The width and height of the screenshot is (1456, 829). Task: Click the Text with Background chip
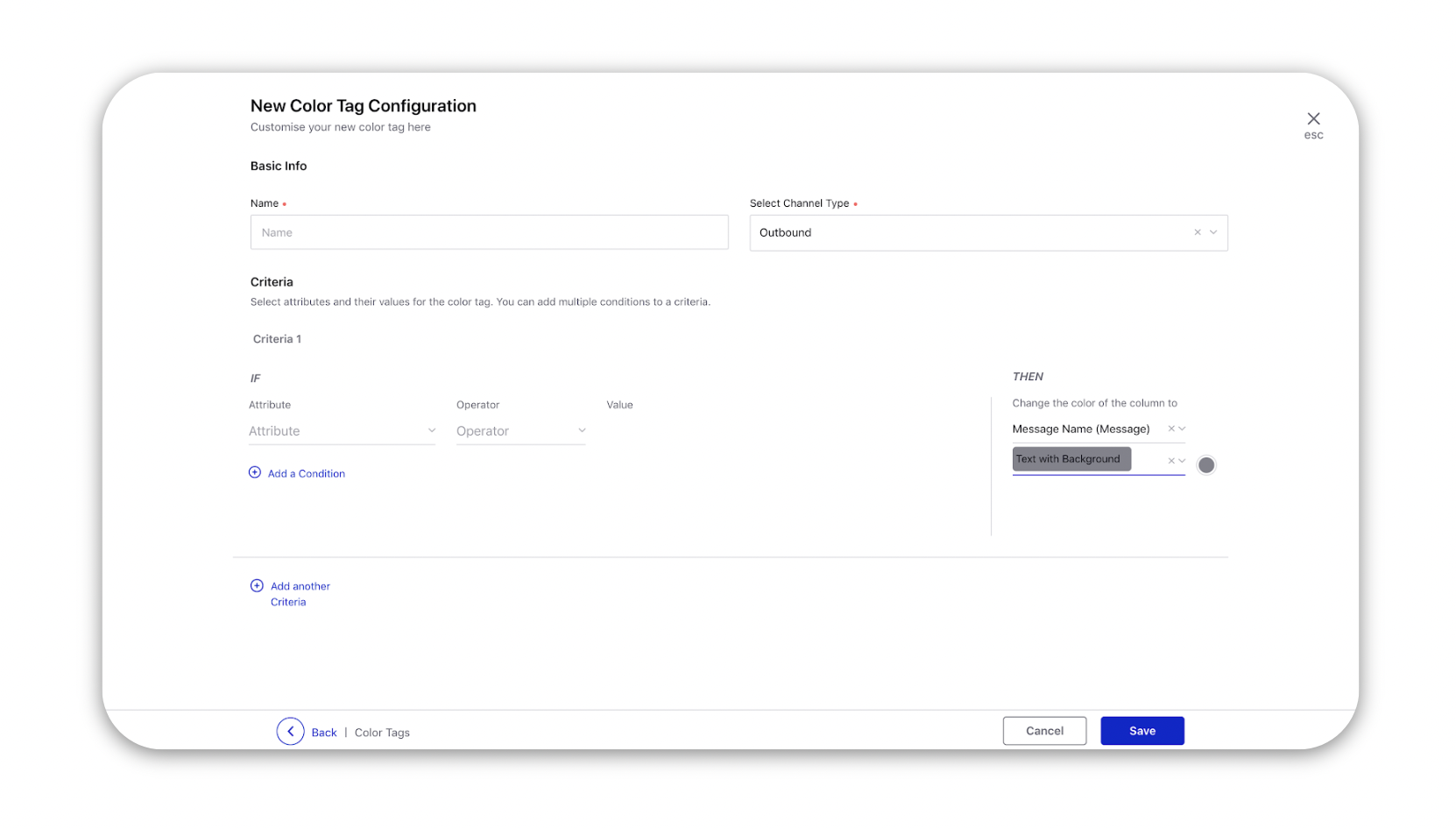click(1071, 459)
